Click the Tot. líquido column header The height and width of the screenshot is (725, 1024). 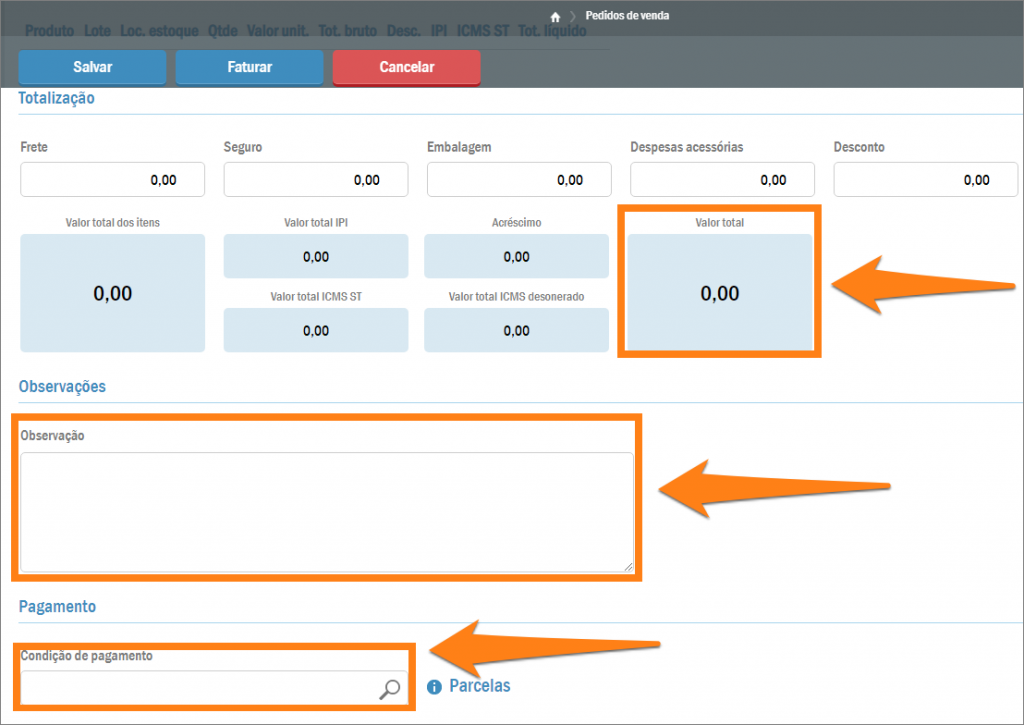click(x=552, y=31)
